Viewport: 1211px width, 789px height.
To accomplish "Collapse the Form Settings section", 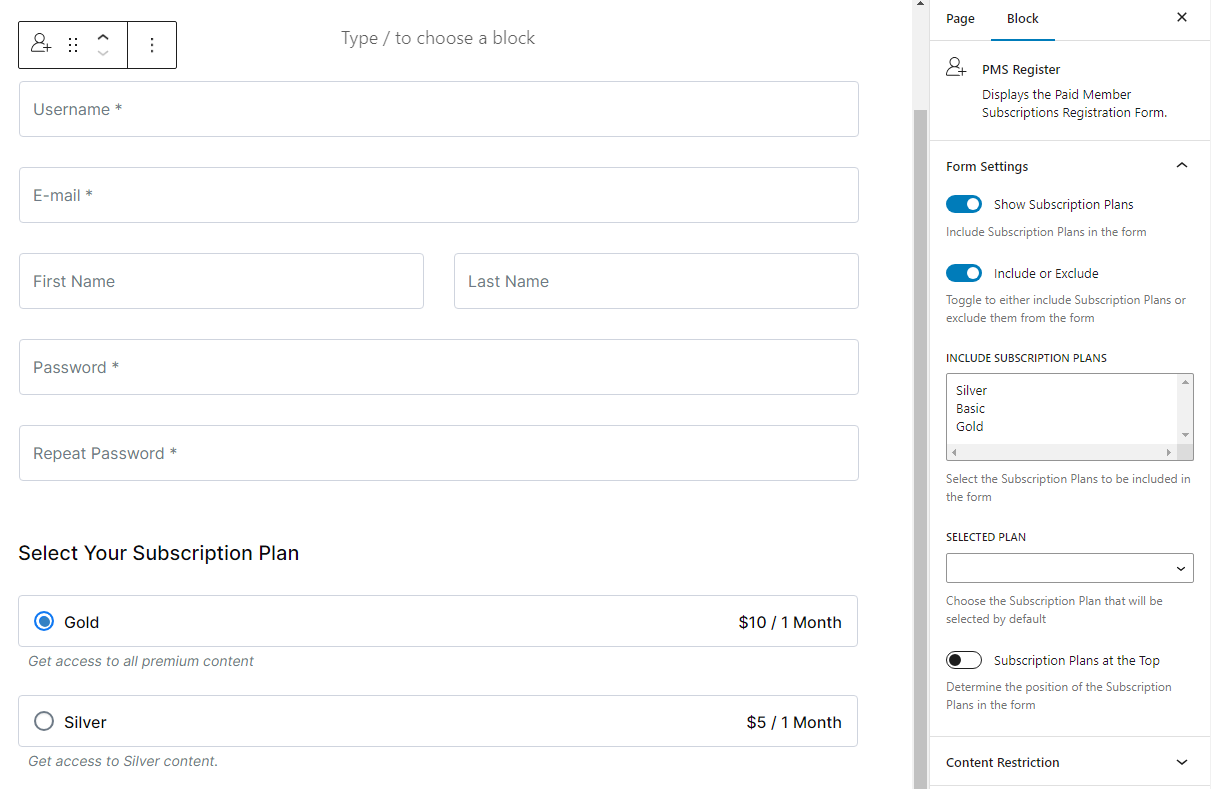I will pos(1181,166).
